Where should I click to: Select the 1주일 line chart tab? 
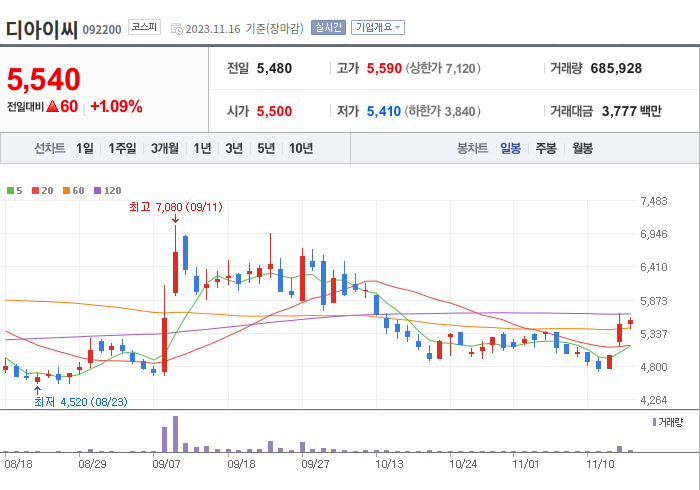122,148
